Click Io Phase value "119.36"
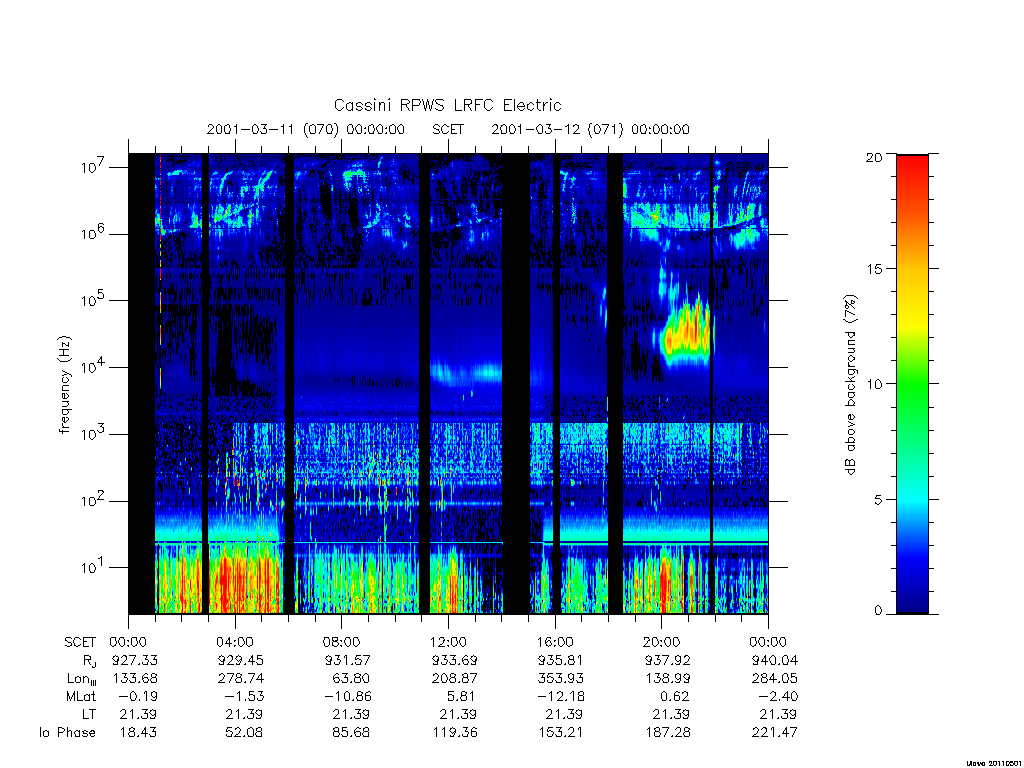This screenshot has width=1024, height=768. (455, 733)
